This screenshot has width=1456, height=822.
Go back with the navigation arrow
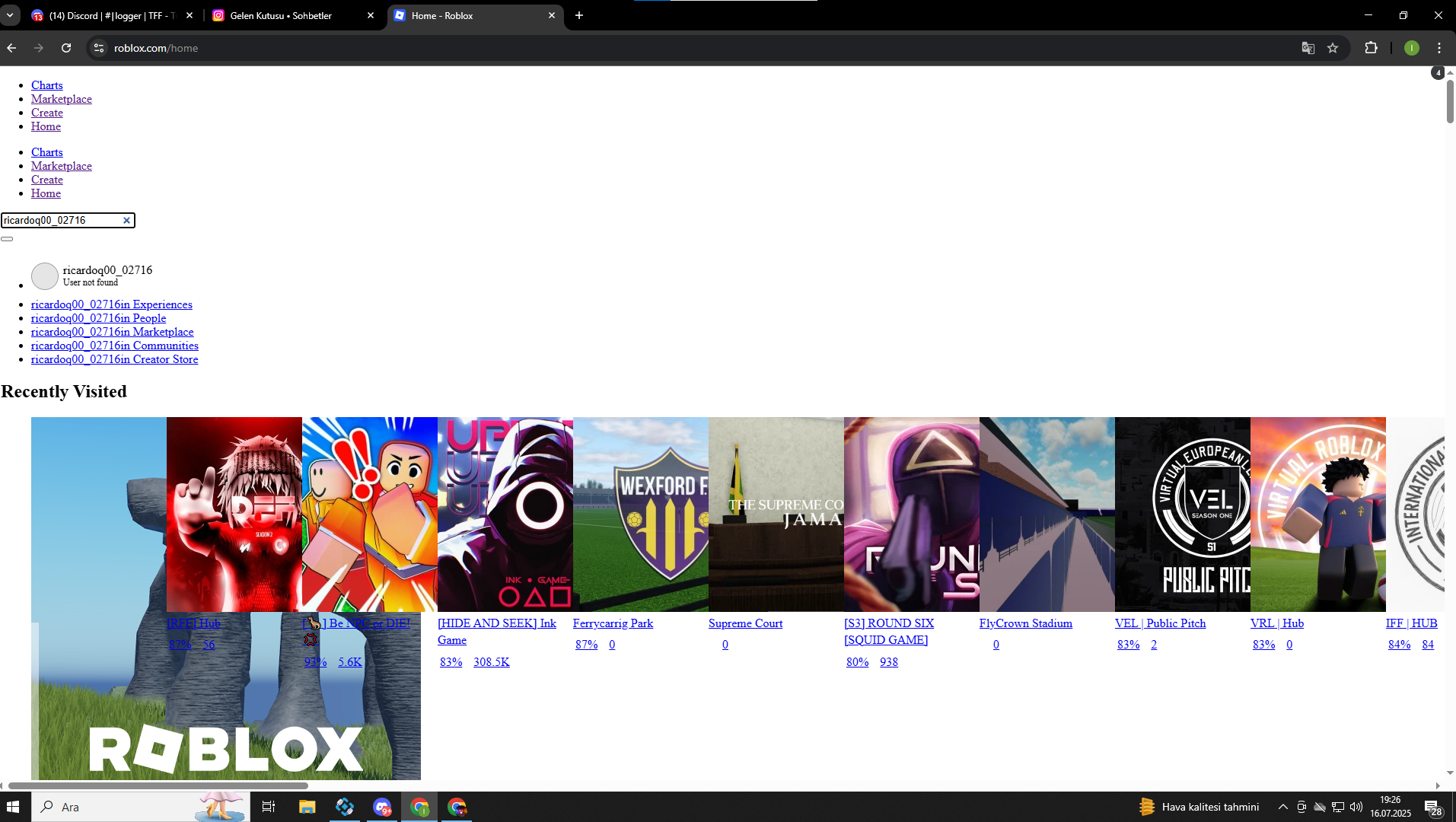(11, 47)
